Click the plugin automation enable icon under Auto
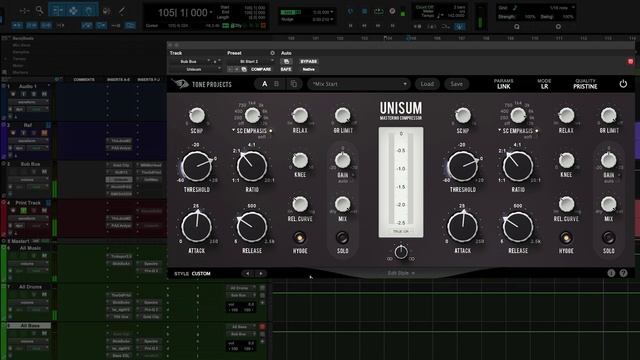Image resolution: width=640 pixels, height=360 pixels. coord(286,62)
